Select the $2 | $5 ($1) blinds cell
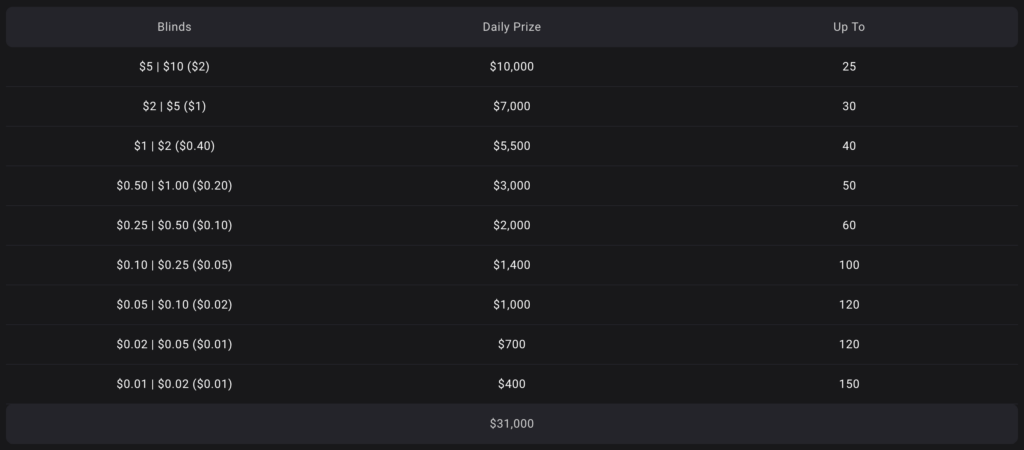 pos(174,106)
